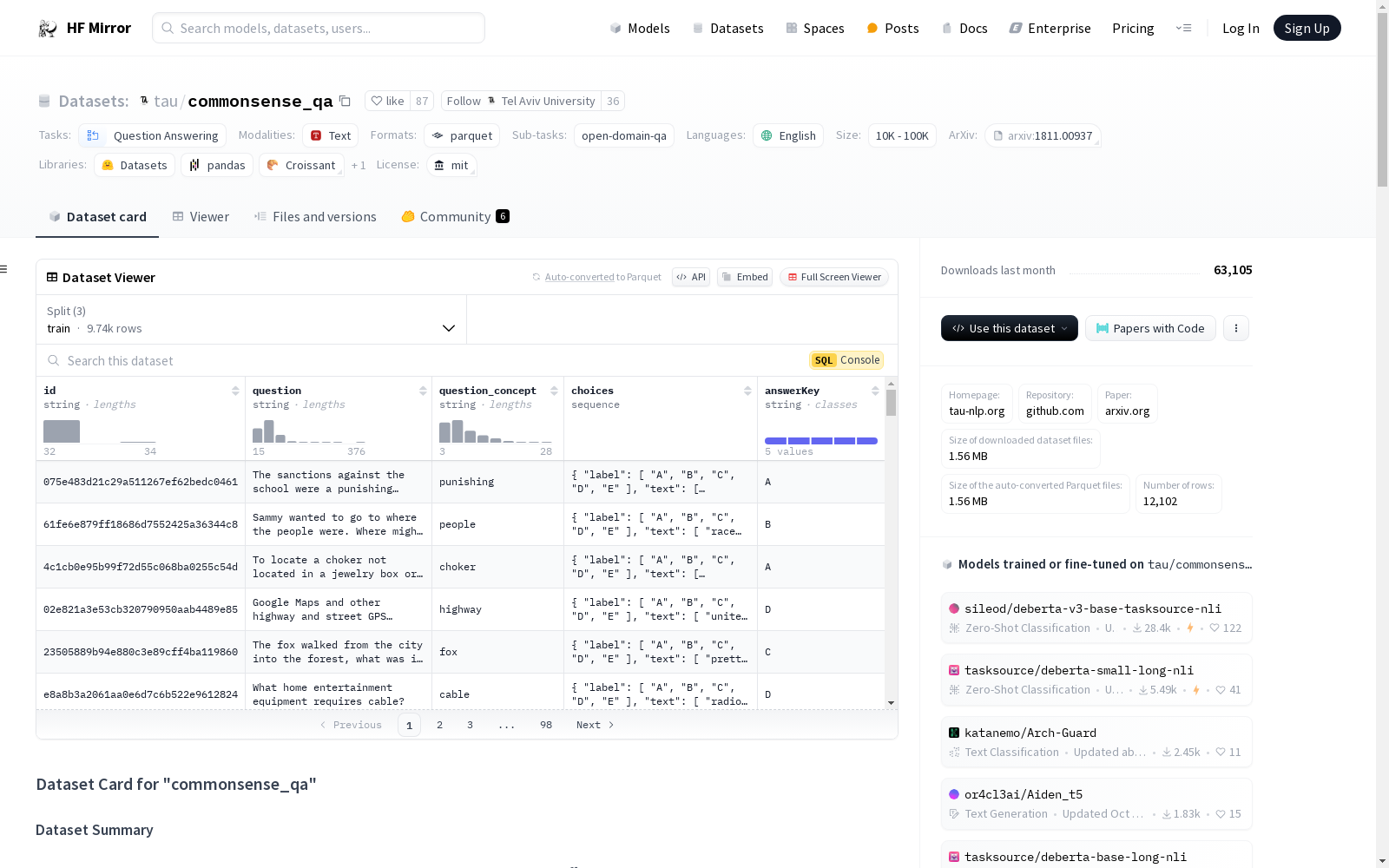Open Docs in top navigation
The width and height of the screenshot is (1389, 868).
coord(964,28)
